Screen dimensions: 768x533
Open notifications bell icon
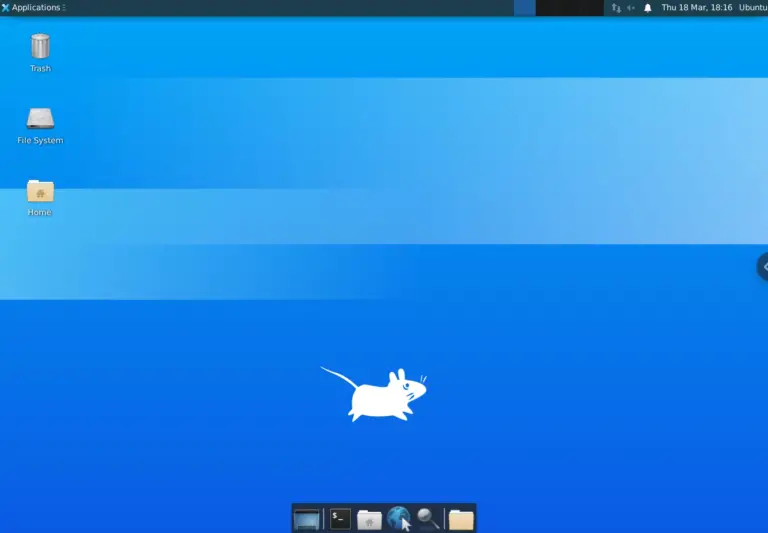(648, 7)
